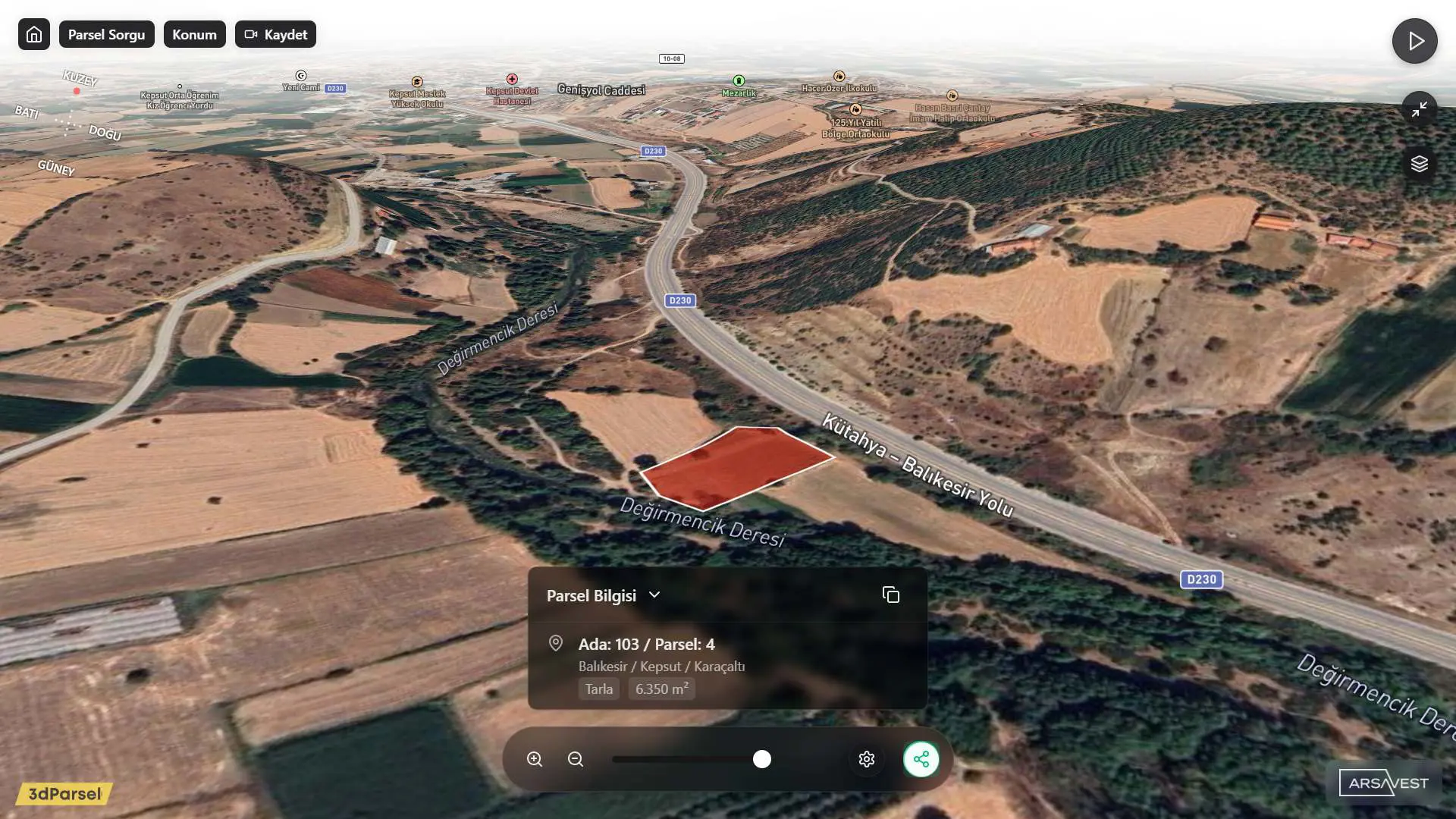1456x819 pixels.
Task: Click the Kütahya – Balıkesir Yolu road label
Action: 918,466
